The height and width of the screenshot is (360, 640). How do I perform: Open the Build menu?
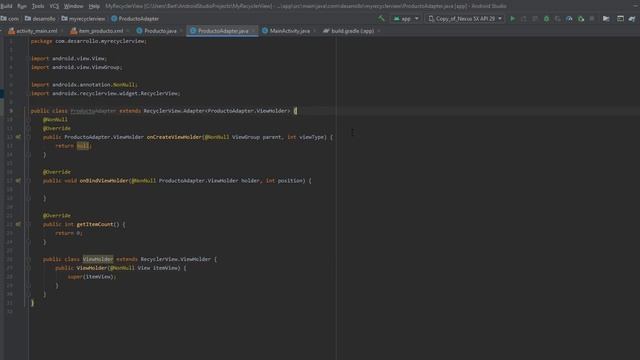coord(6,6)
